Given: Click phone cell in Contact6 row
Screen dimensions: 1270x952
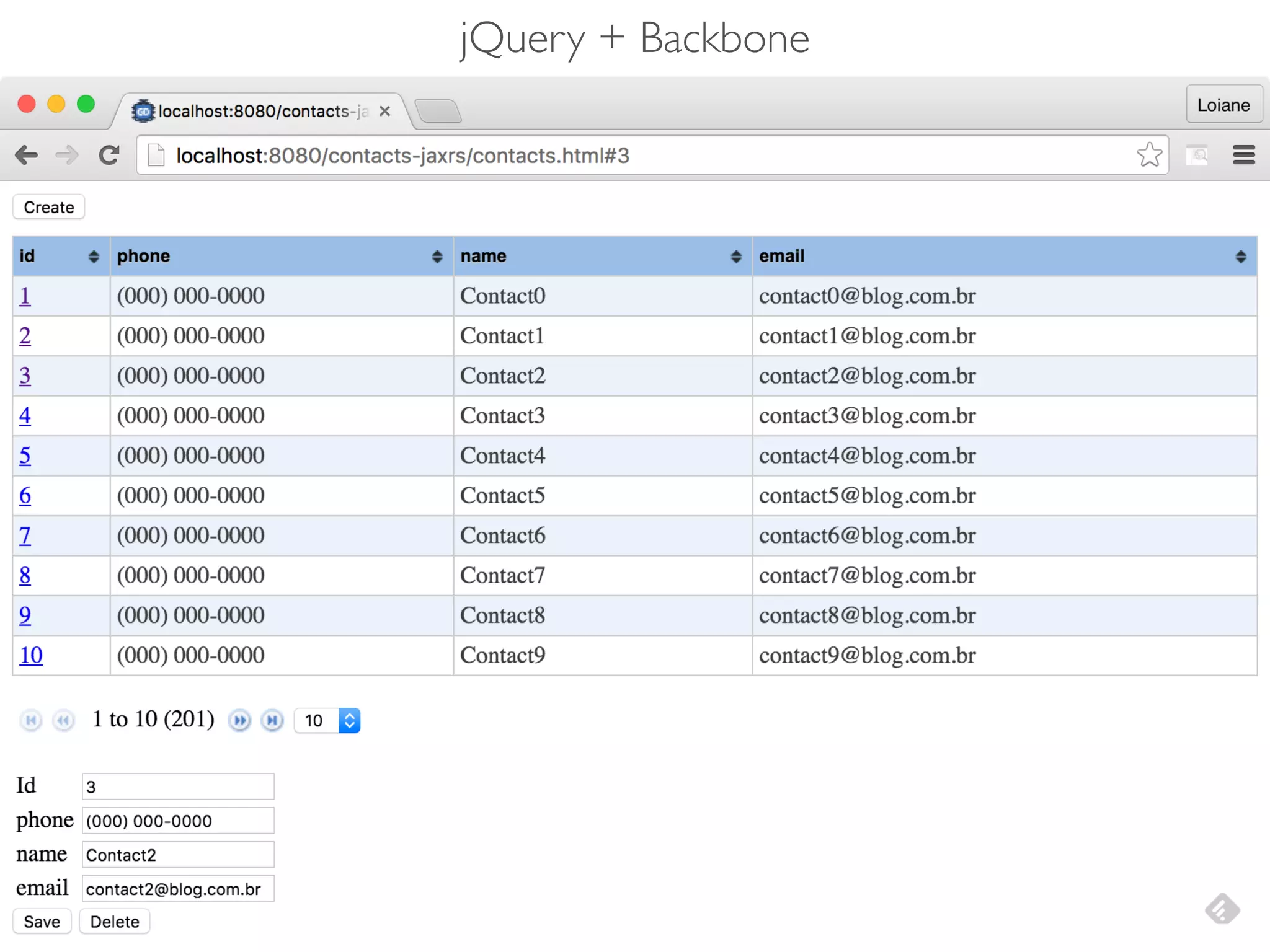Looking at the screenshot, I should click(x=282, y=535).
